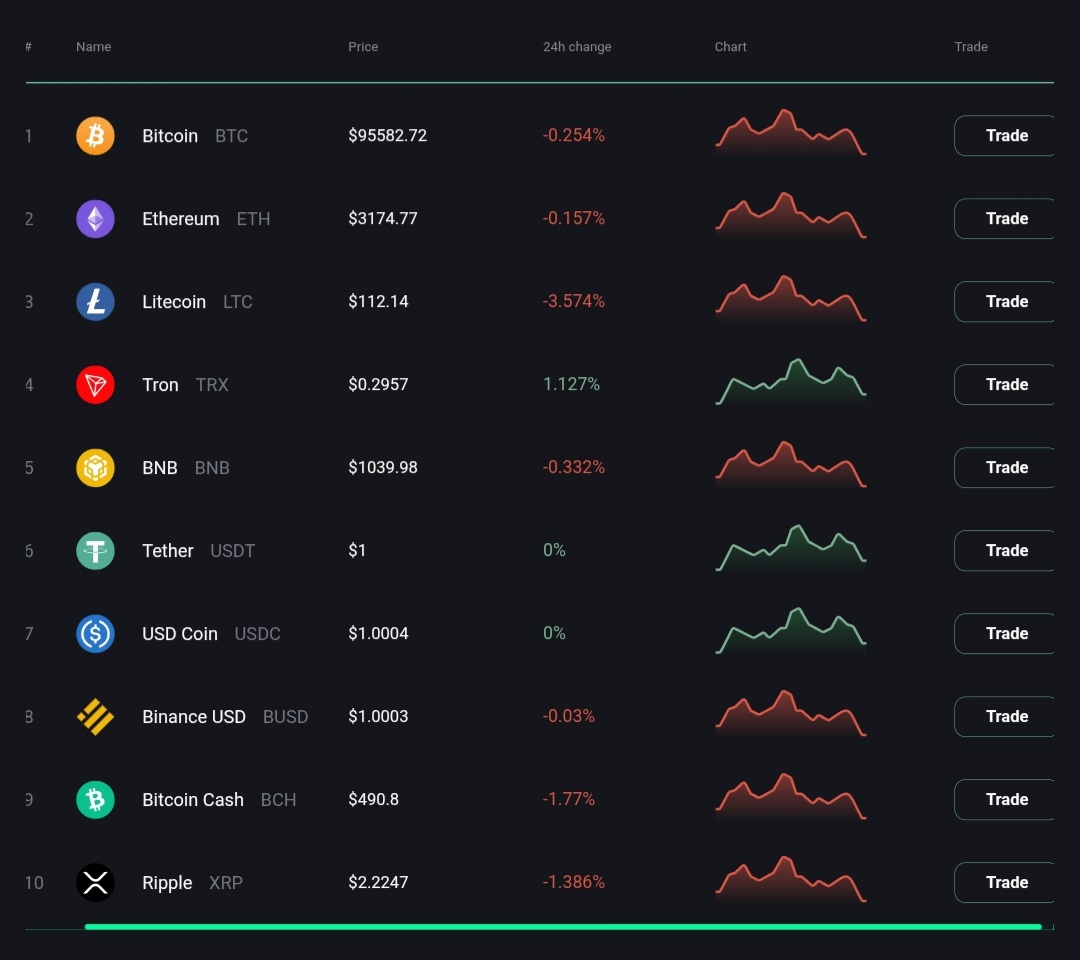Click the ETH ticker symbol
Viewport: 1080px width, 960px height.
(x=253, y=219)
